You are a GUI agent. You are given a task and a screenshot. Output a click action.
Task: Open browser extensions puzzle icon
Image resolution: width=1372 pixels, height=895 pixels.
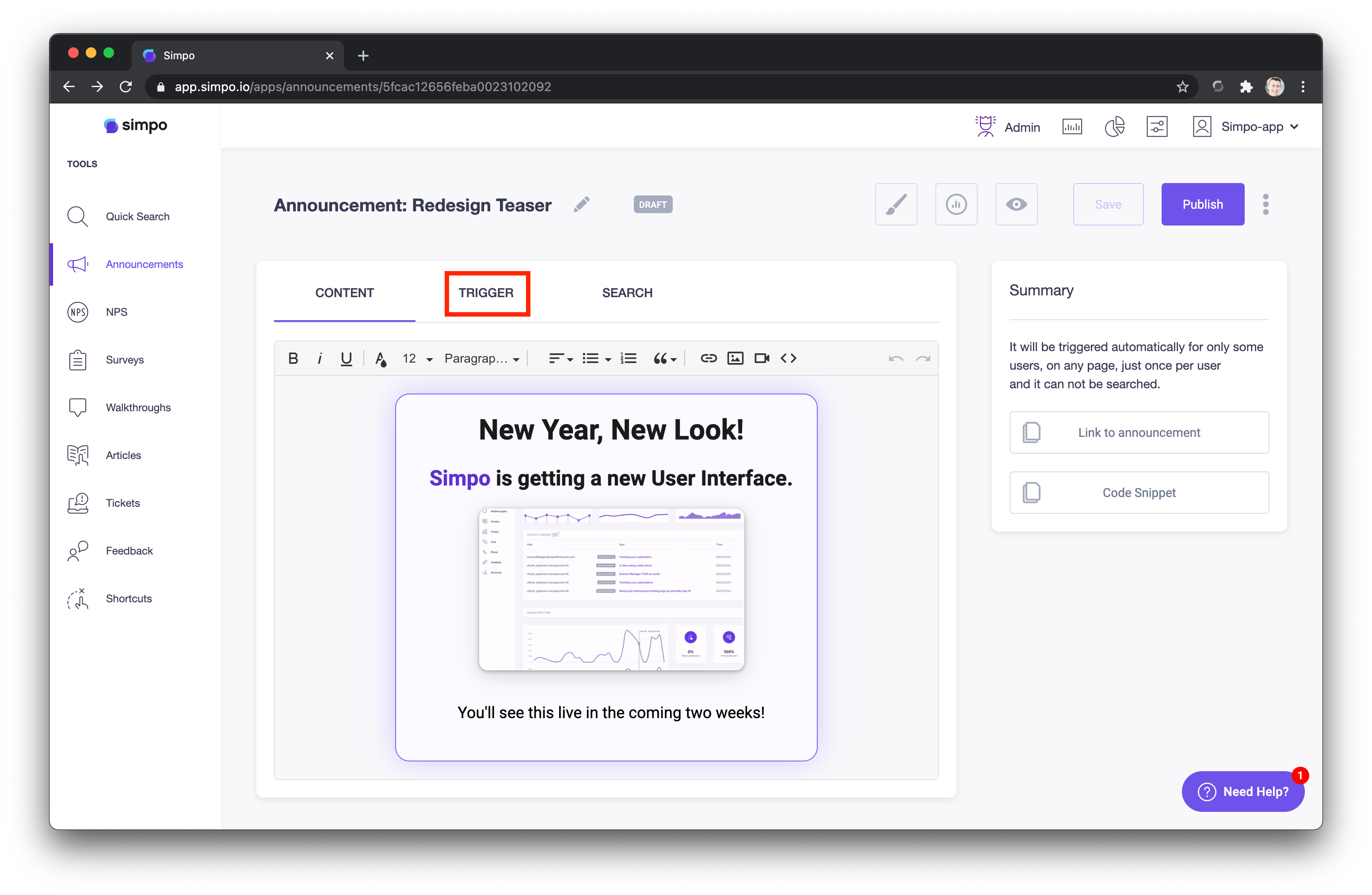1246,87
